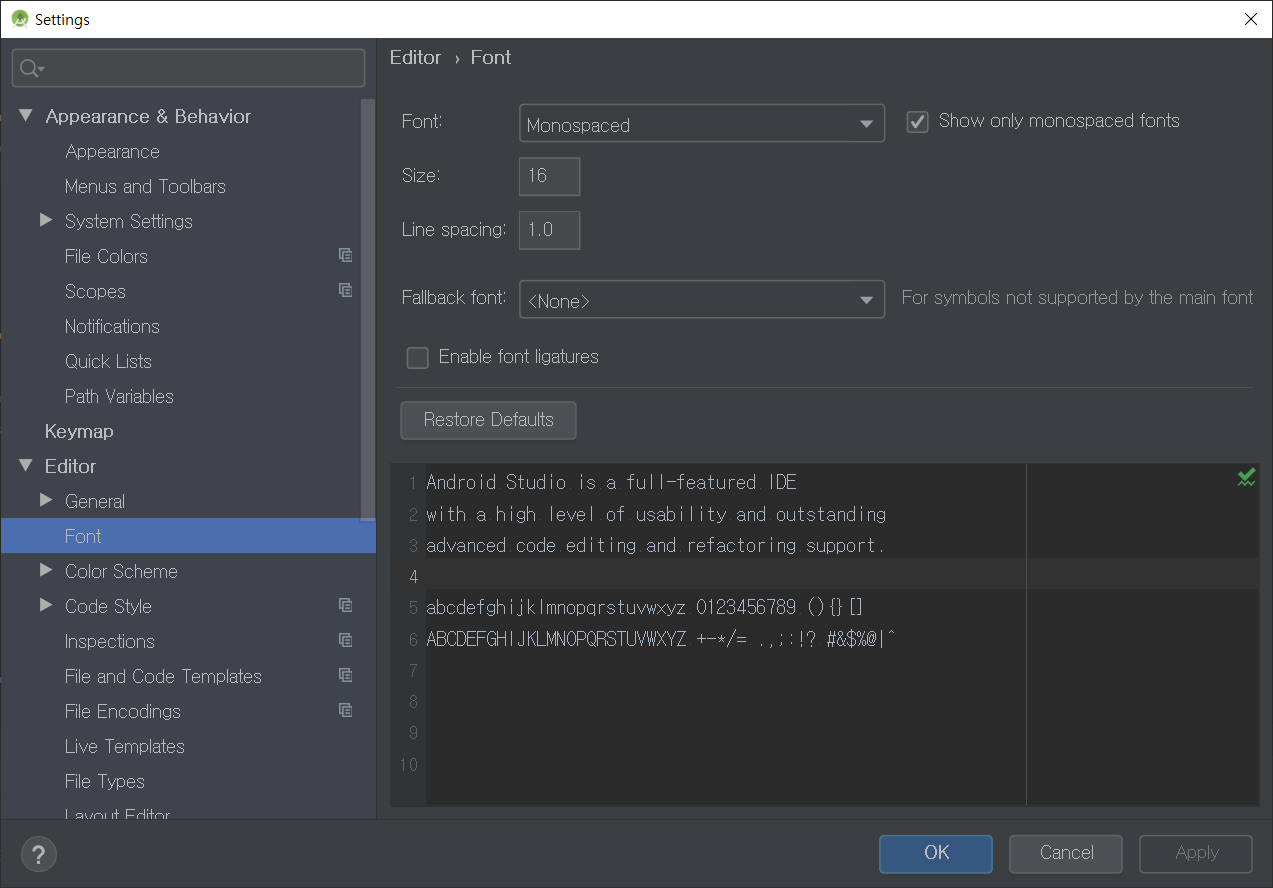This screenshot has height=888, width=1273.
Task: Select File Encodings in the tree
Action: coord(123,711)
